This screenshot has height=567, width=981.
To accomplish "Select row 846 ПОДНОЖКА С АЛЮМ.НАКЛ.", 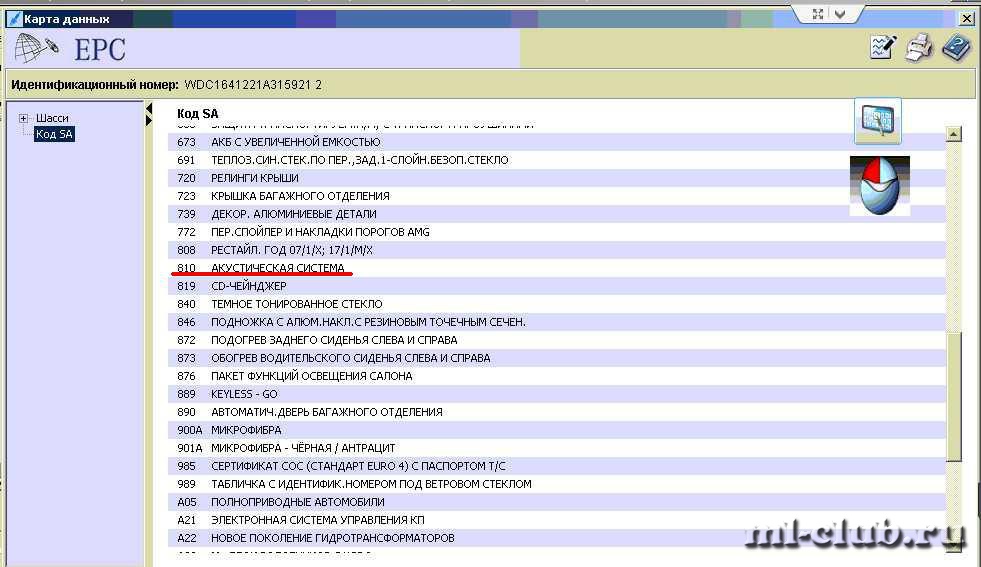I will tap(556, 322).
